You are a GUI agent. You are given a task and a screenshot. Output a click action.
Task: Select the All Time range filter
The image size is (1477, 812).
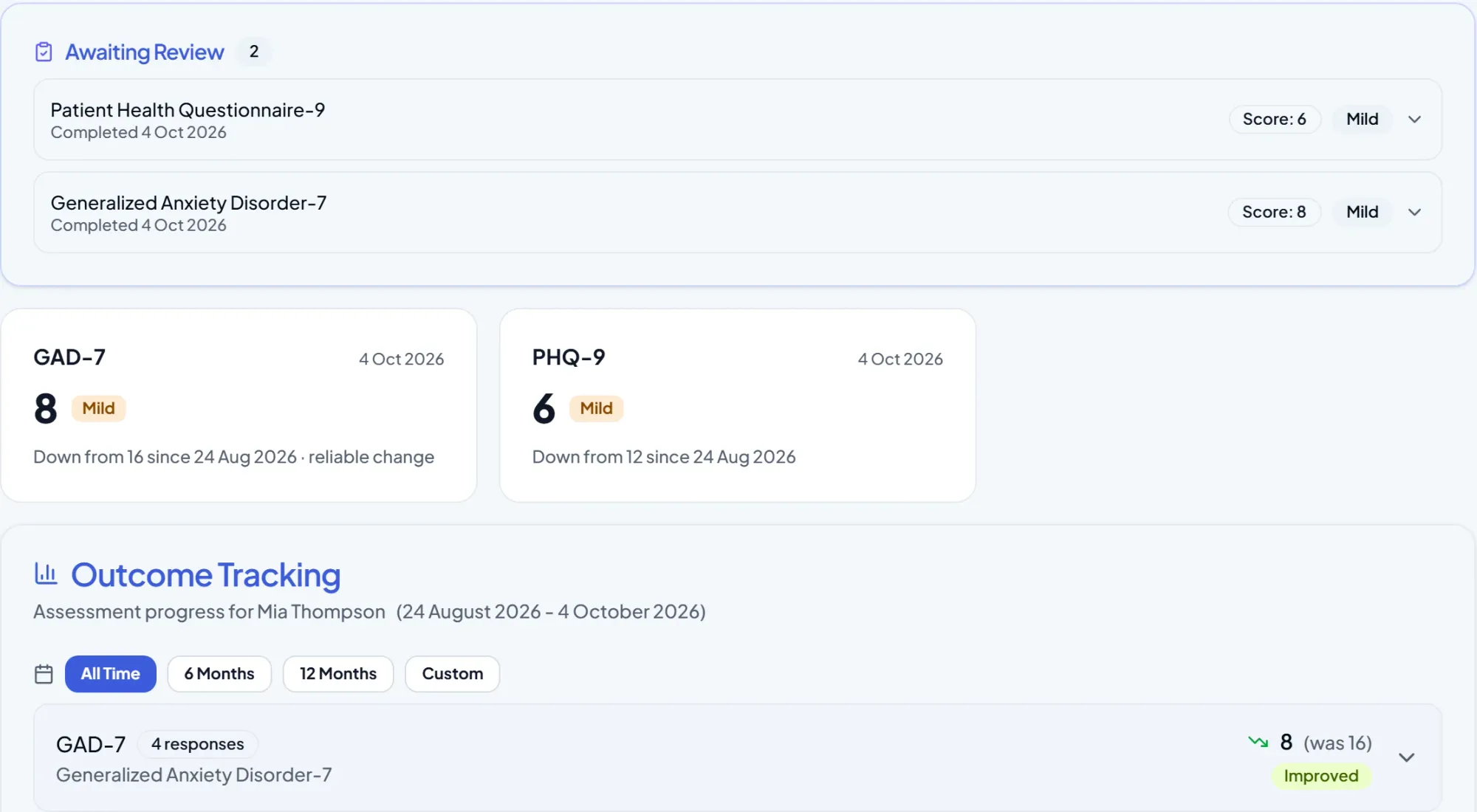click(111, 674)
